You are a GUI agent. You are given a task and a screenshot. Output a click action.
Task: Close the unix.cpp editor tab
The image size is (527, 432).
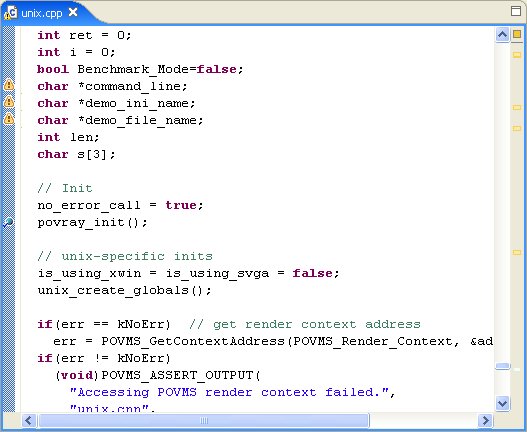pos(73,13)
